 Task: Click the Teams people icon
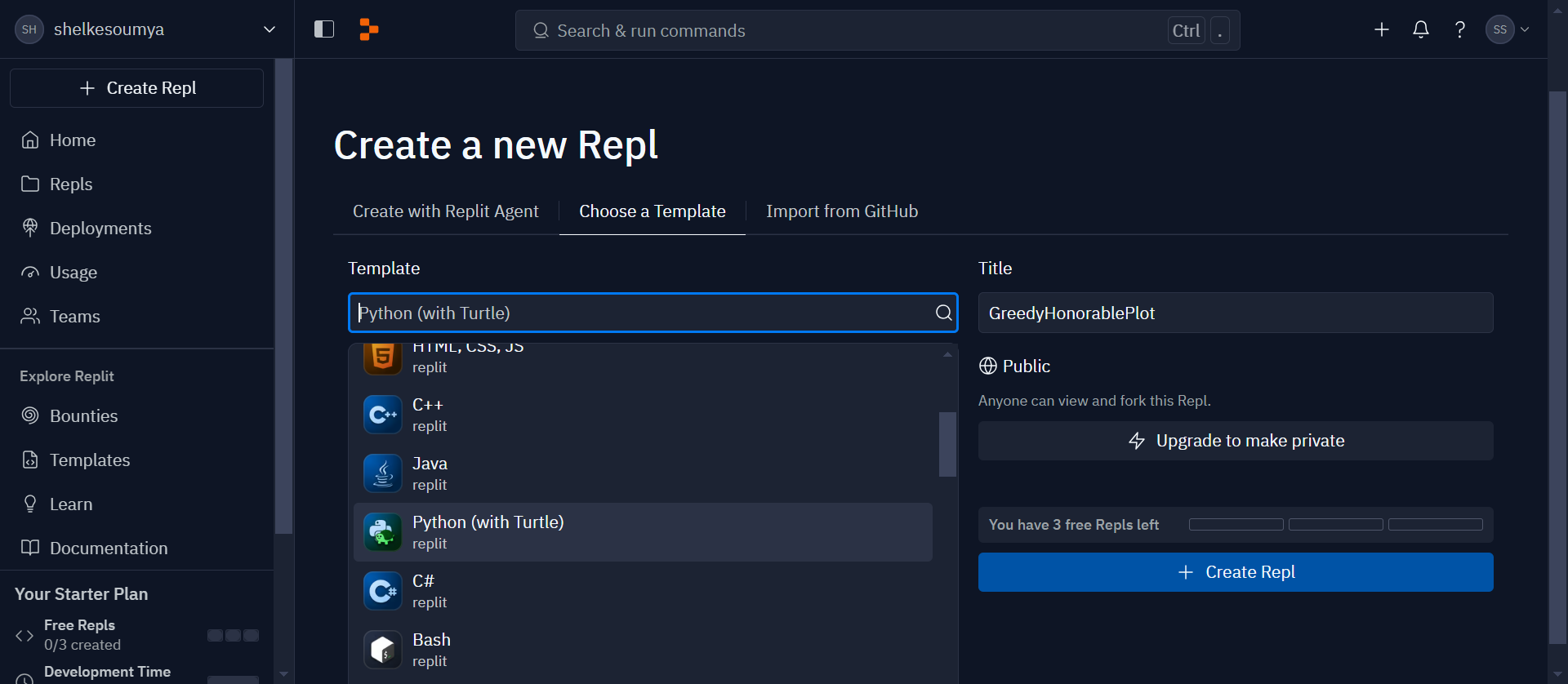pyautogui.click(x=30, y=316)
